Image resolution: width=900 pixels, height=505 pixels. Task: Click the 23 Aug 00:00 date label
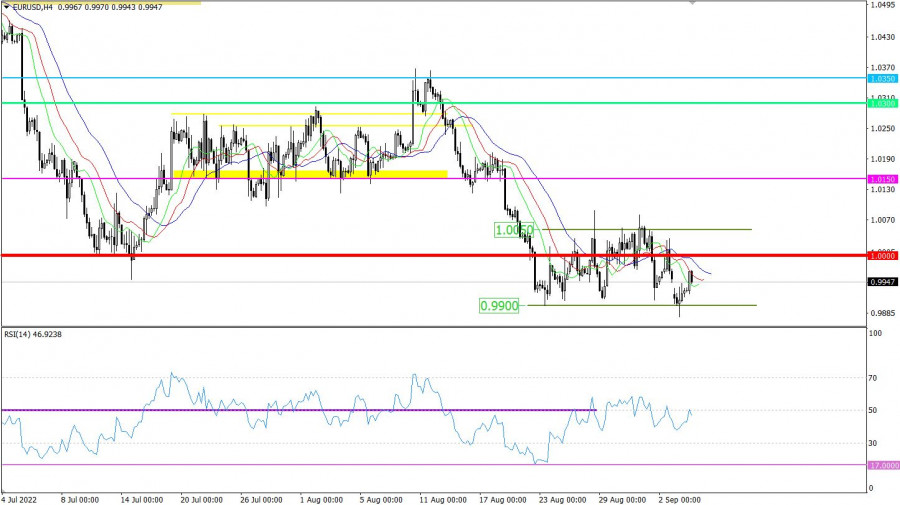click(559, 497)
